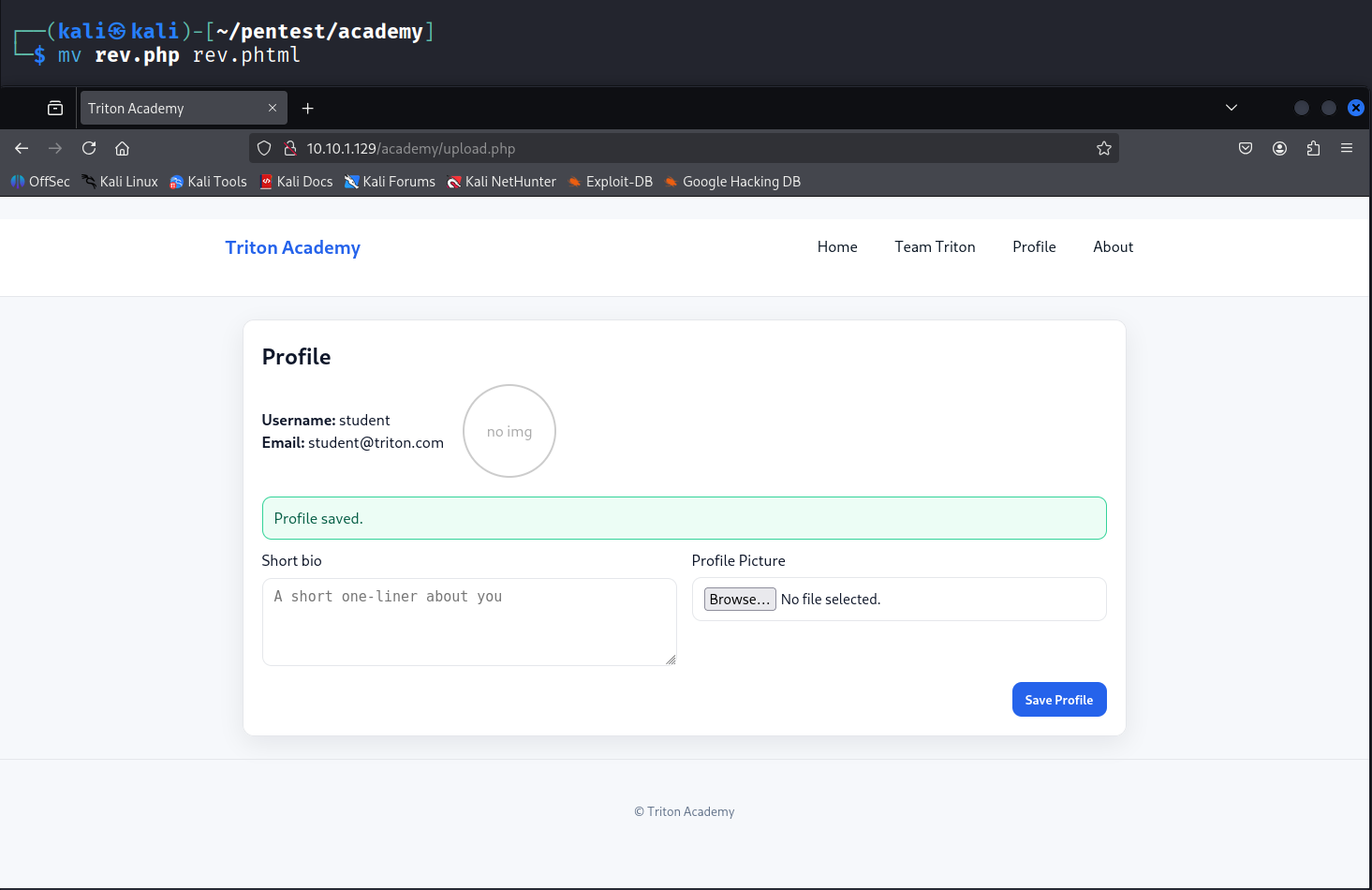Reload the current page

coord(89,148)
